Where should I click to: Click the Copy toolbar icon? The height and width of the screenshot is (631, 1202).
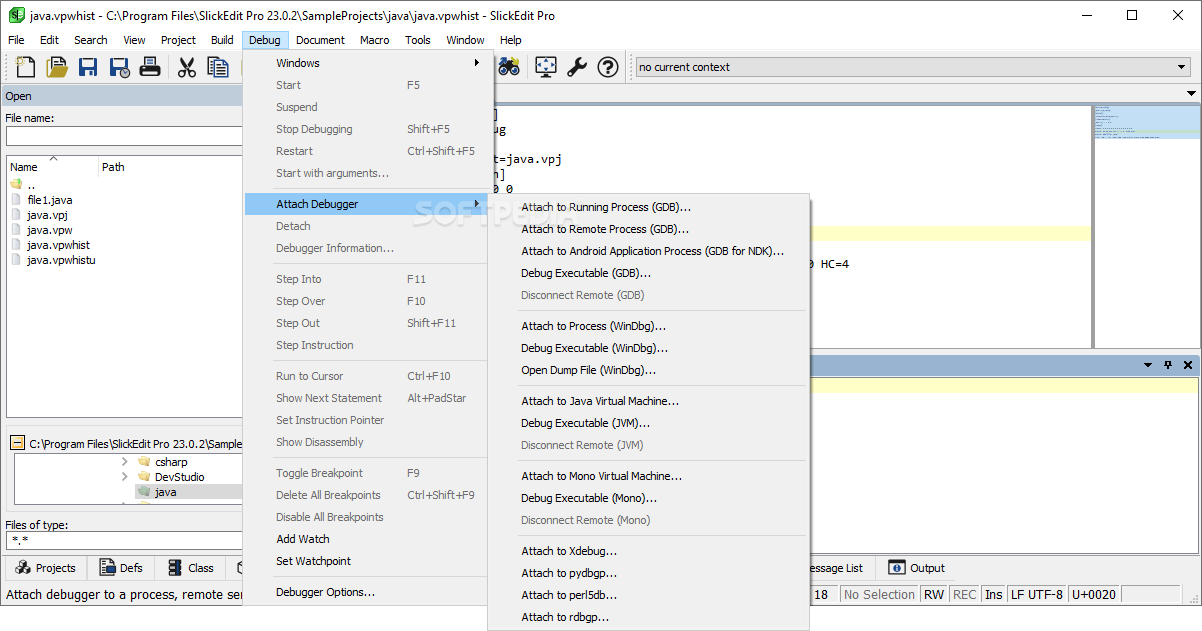pyautogui.click(x=217, y=67)
